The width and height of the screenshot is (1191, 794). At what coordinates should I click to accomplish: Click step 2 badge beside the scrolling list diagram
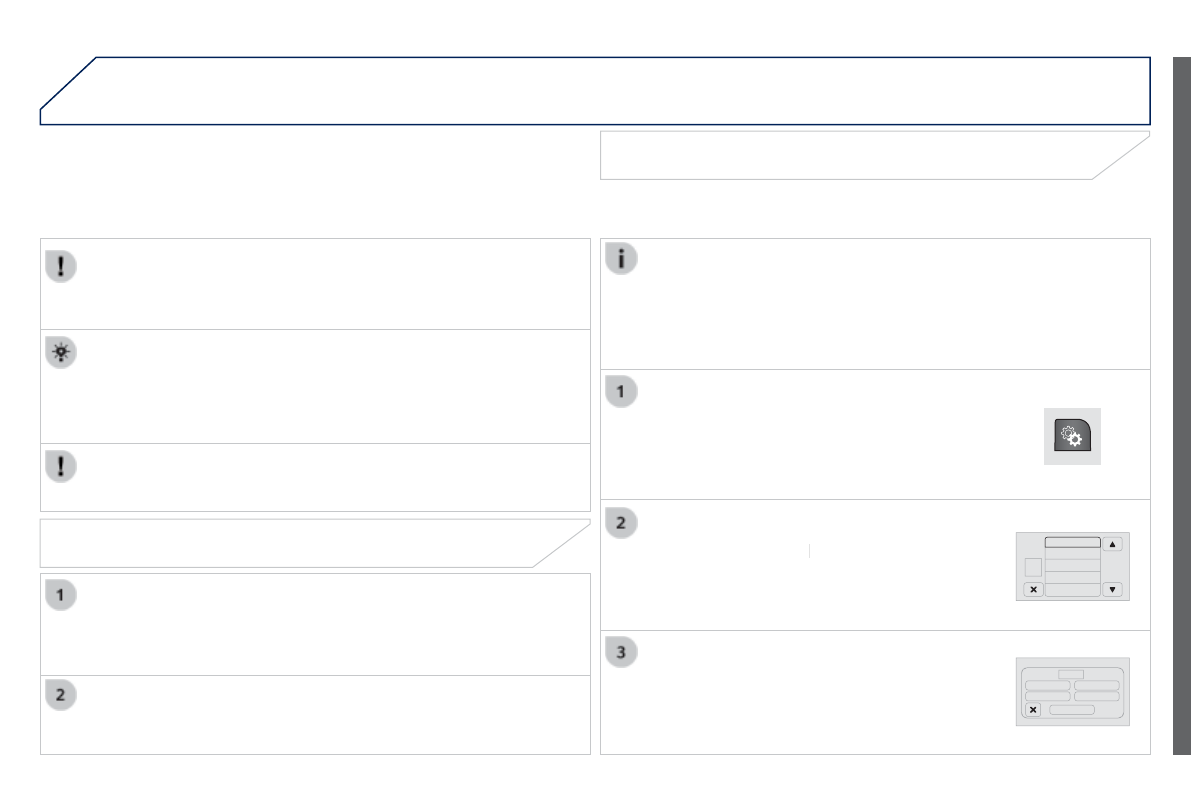[621, 522]
